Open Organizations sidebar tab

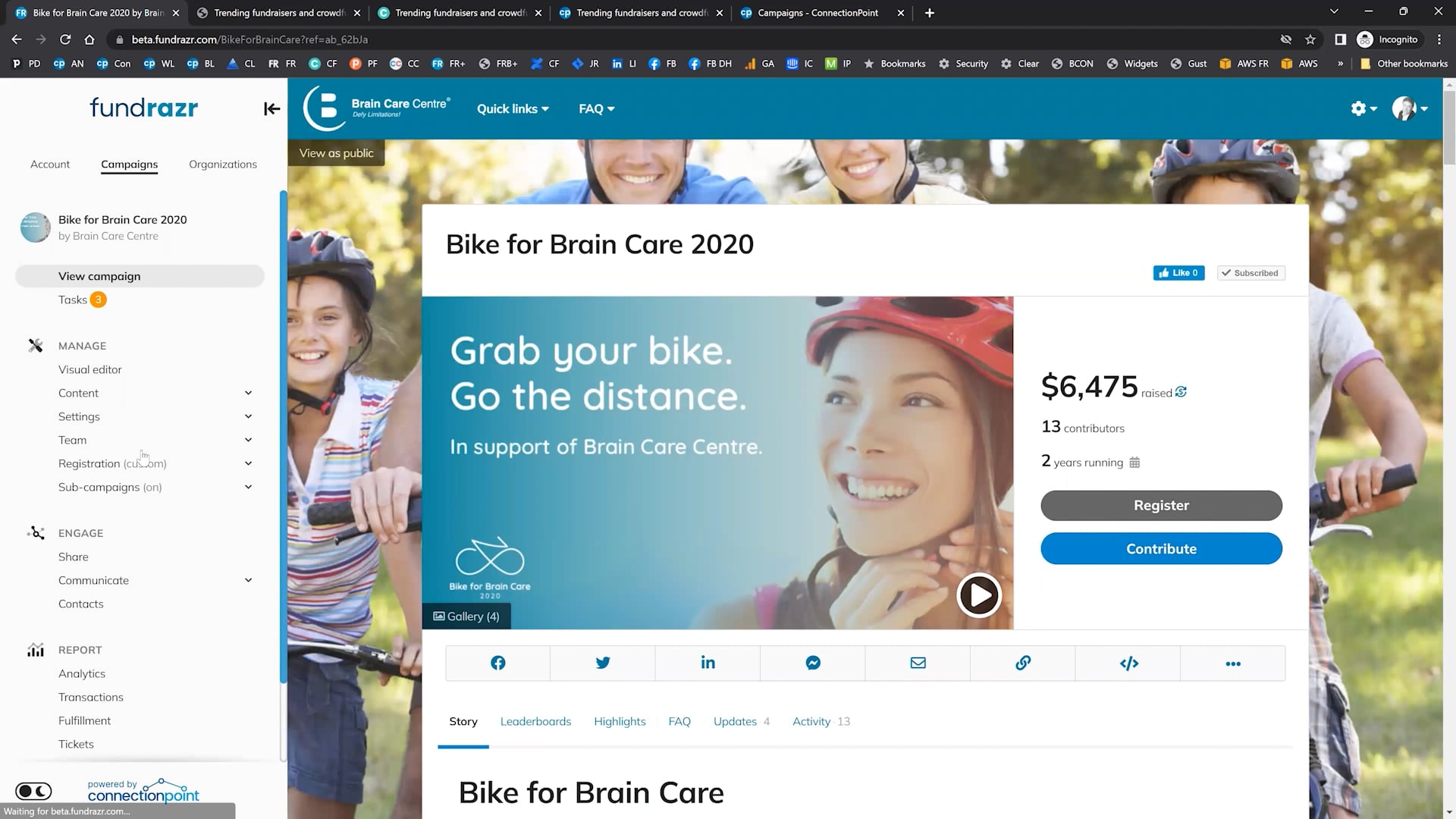tap(223, 165)
